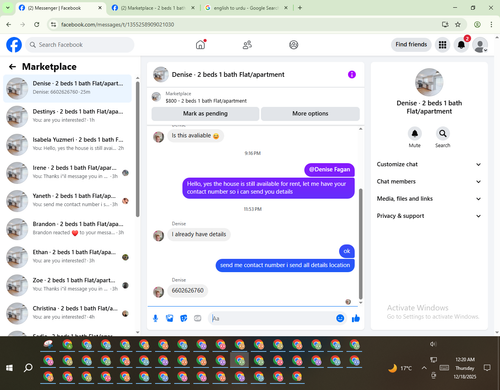500x390 pixels.
Task: Click the 6602626760 message bubble
Action: (x=188, y=291)
